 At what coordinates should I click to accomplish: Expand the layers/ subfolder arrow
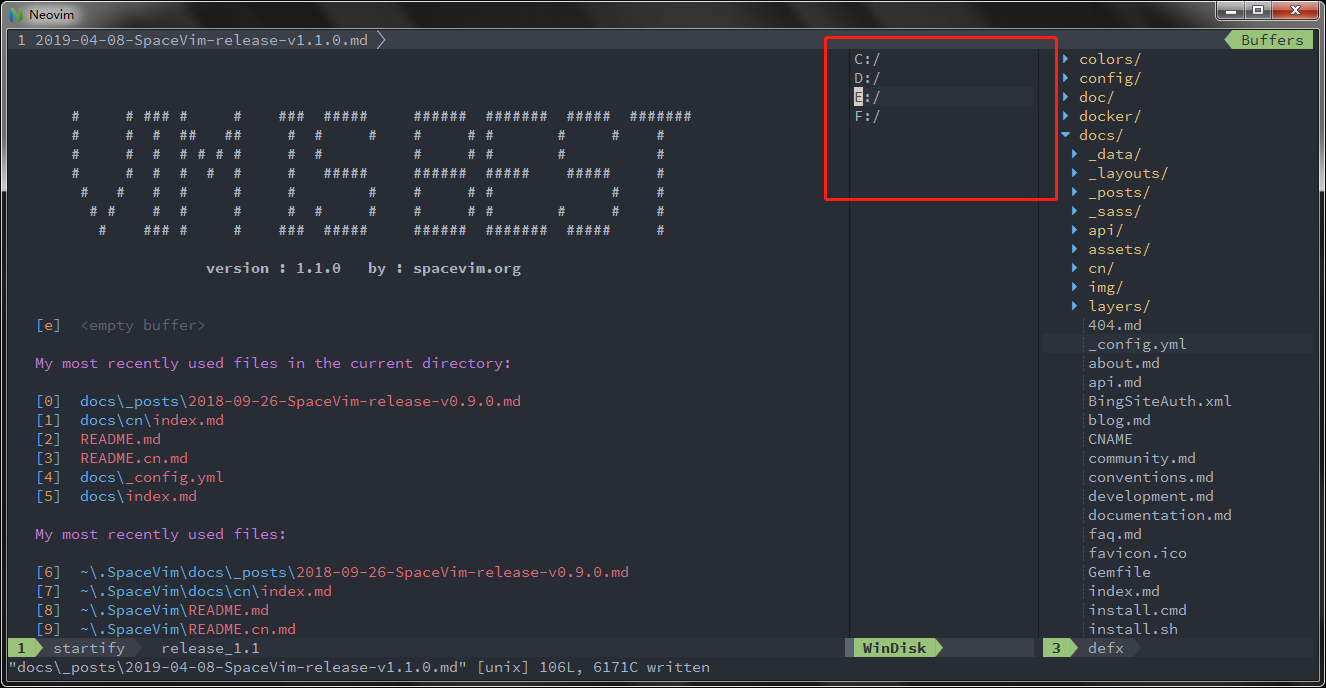coord(1075,306)
